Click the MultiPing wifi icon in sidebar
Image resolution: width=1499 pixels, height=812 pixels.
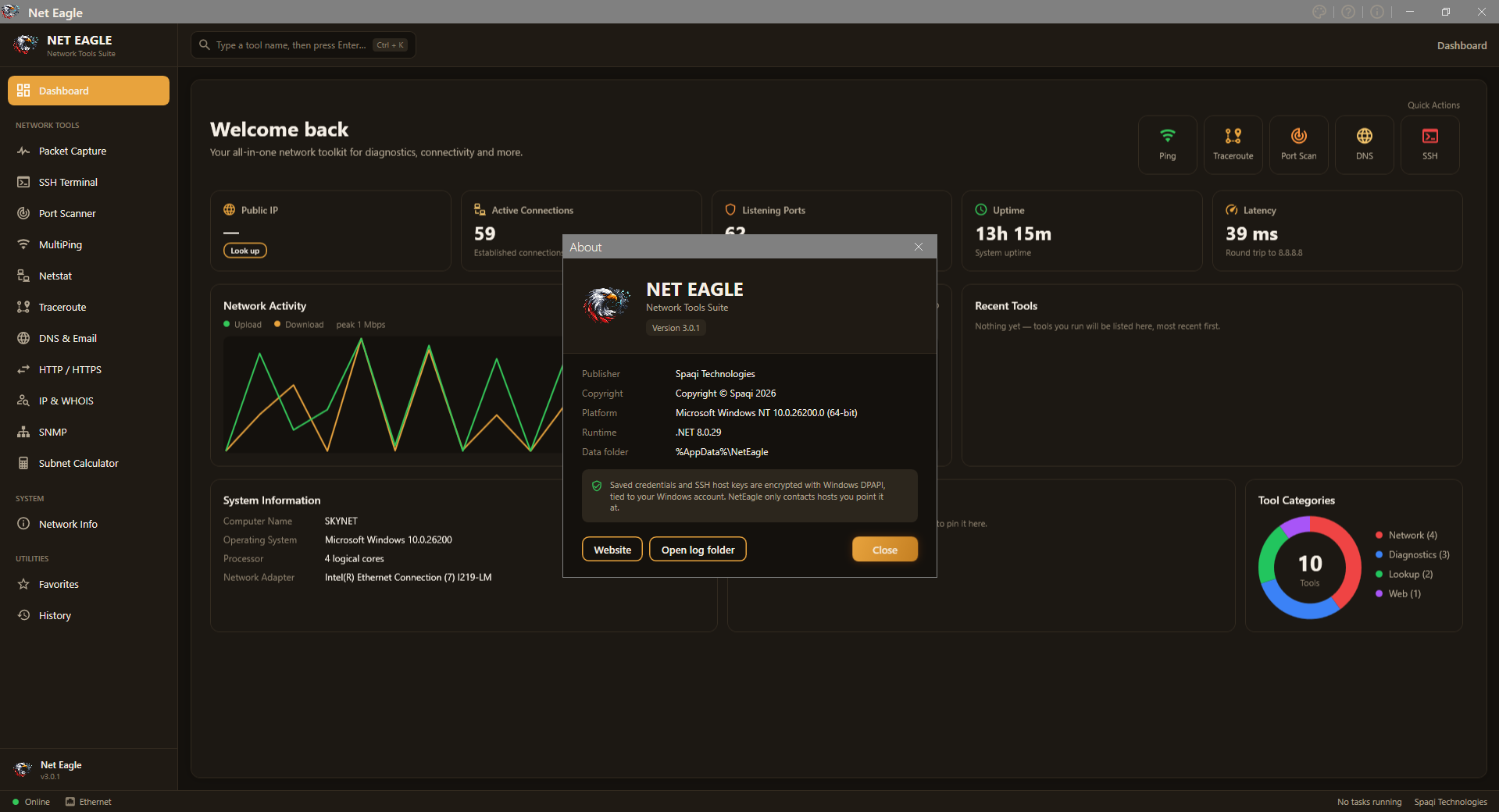(23, 244)
